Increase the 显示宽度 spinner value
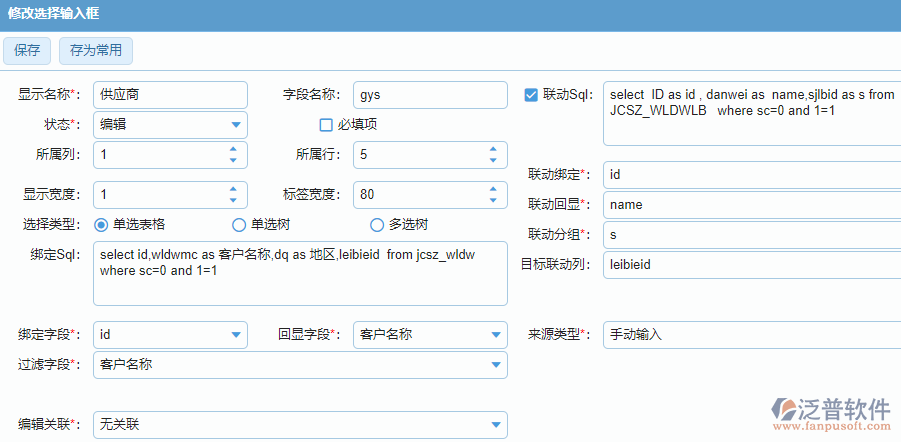 pyautogui.click(x=233, y=189)
